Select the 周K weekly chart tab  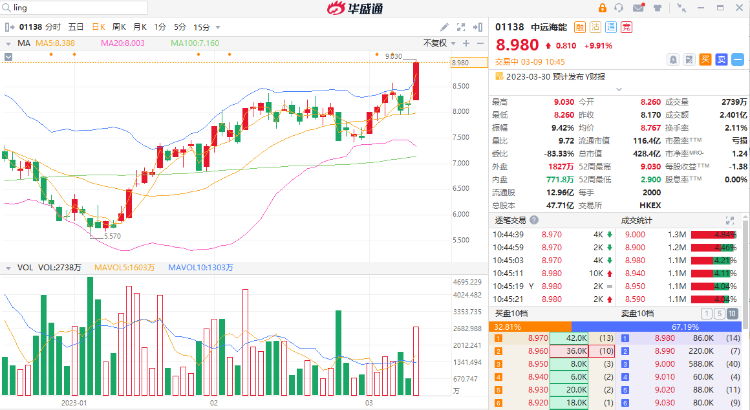(119, 27)
